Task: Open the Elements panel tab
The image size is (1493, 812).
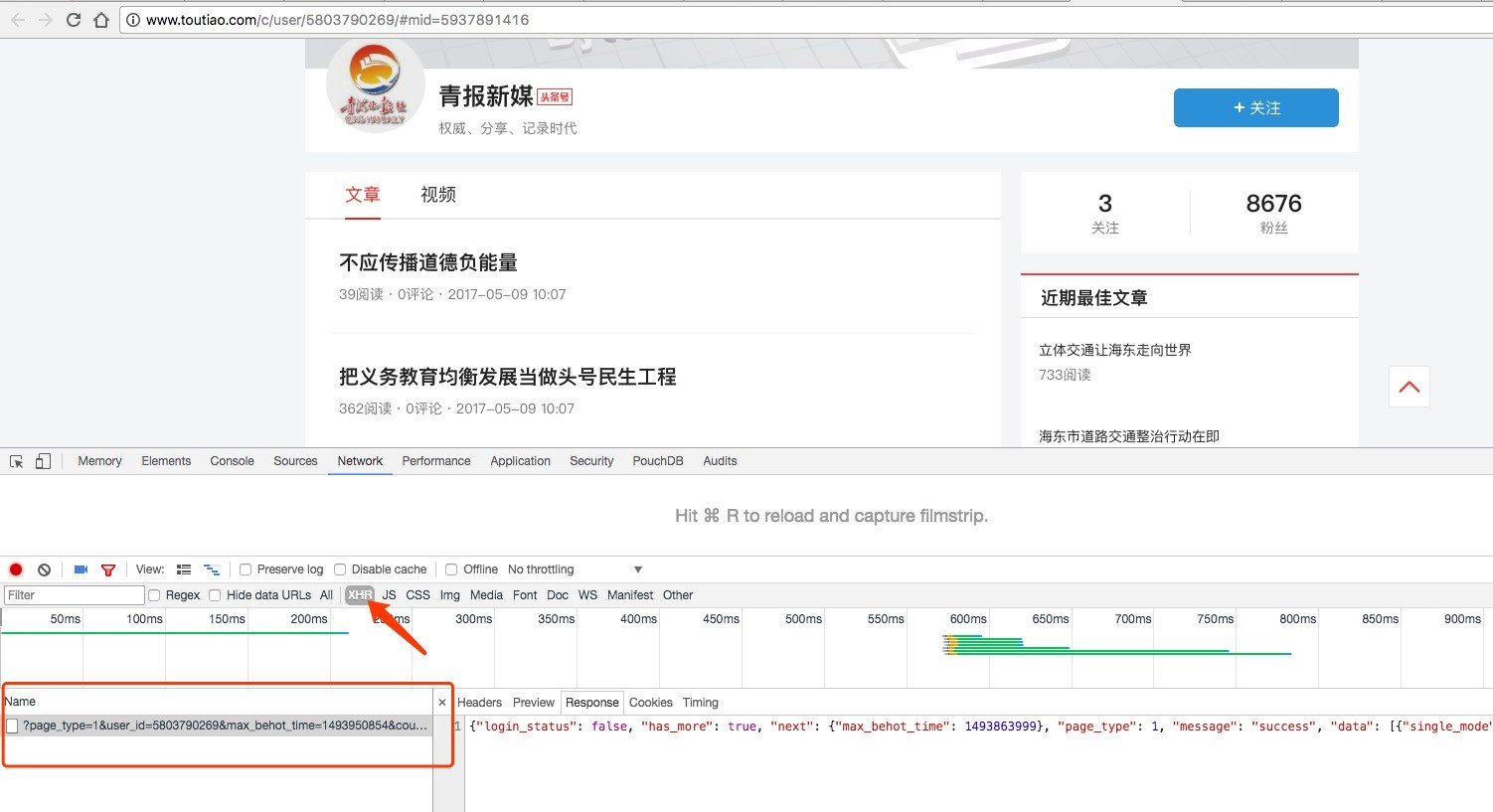Action: click(x=166, y=461)
